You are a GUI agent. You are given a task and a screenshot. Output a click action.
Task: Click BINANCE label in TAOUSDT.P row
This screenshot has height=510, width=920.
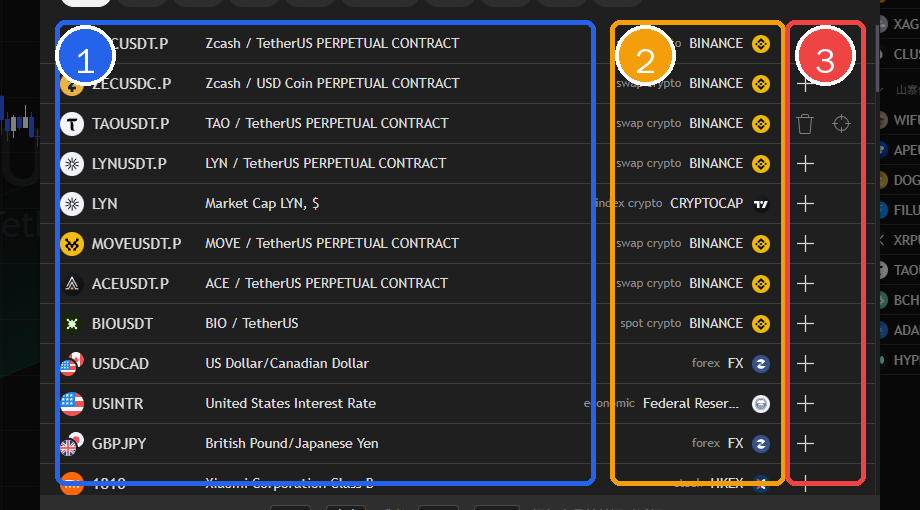(716, 124)
